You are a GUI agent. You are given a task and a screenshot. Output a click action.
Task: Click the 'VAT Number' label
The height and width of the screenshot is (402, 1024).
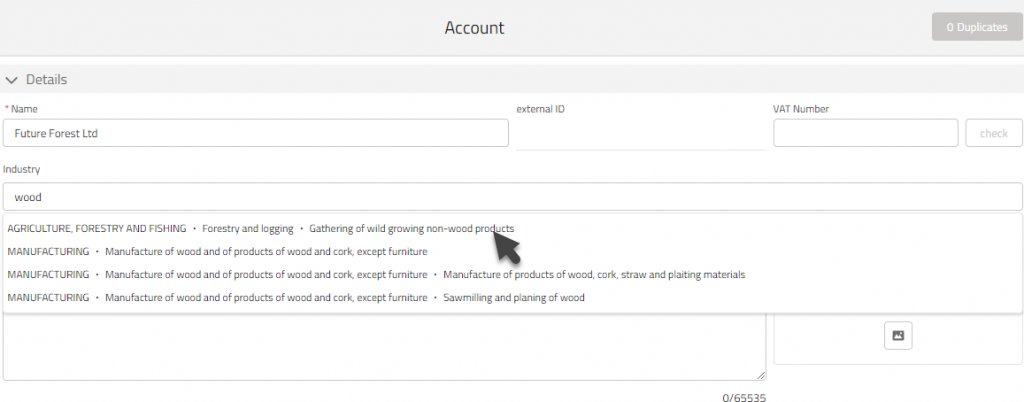point(801,109)
